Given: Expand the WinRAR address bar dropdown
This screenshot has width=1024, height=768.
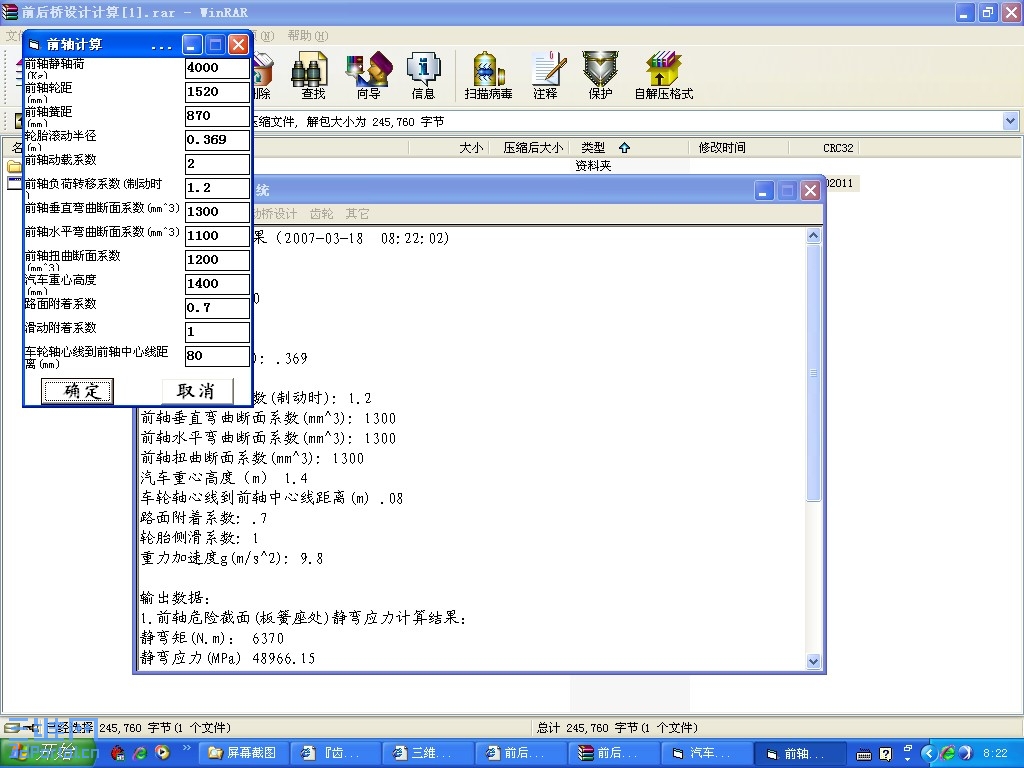Looking at the screenshot, I should [1010, 121].
